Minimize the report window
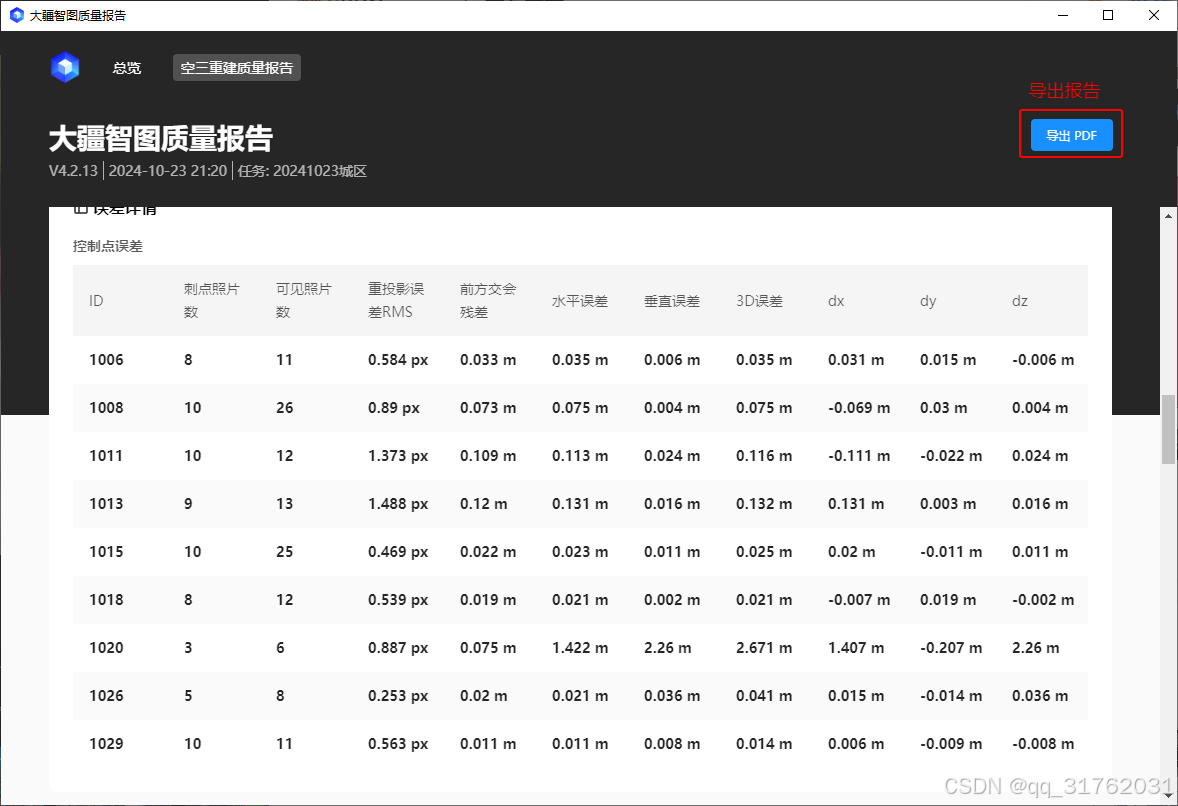1178x806 pixels. (x=1063, y=15)
